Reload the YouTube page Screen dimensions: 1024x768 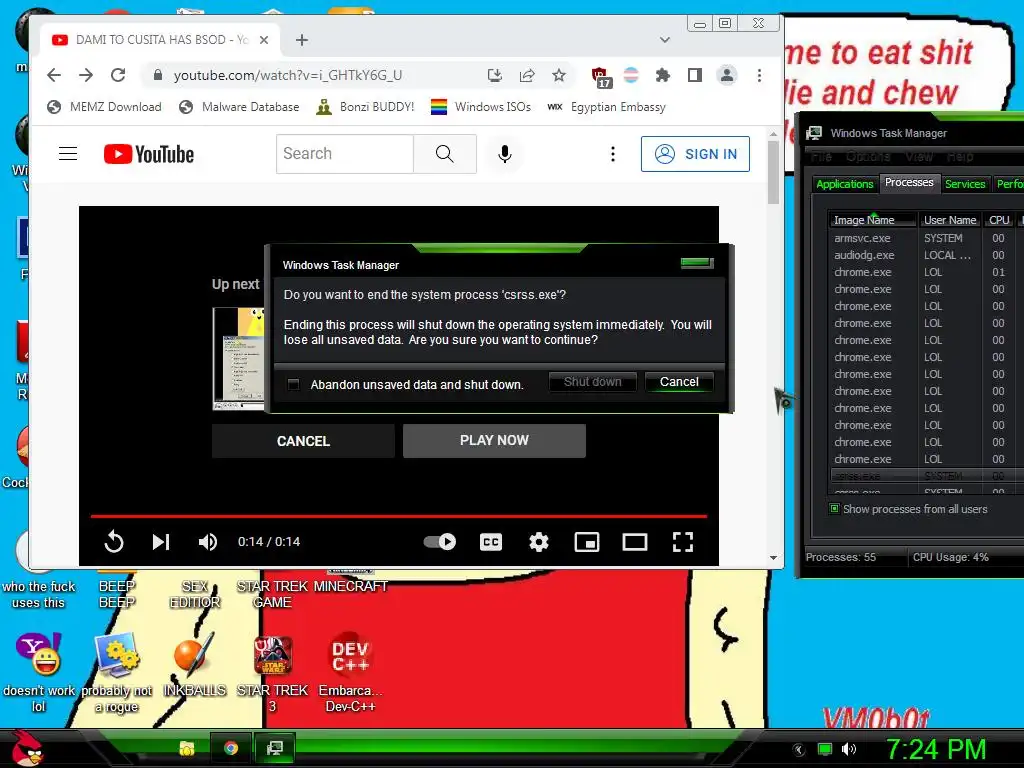(118, 75)
